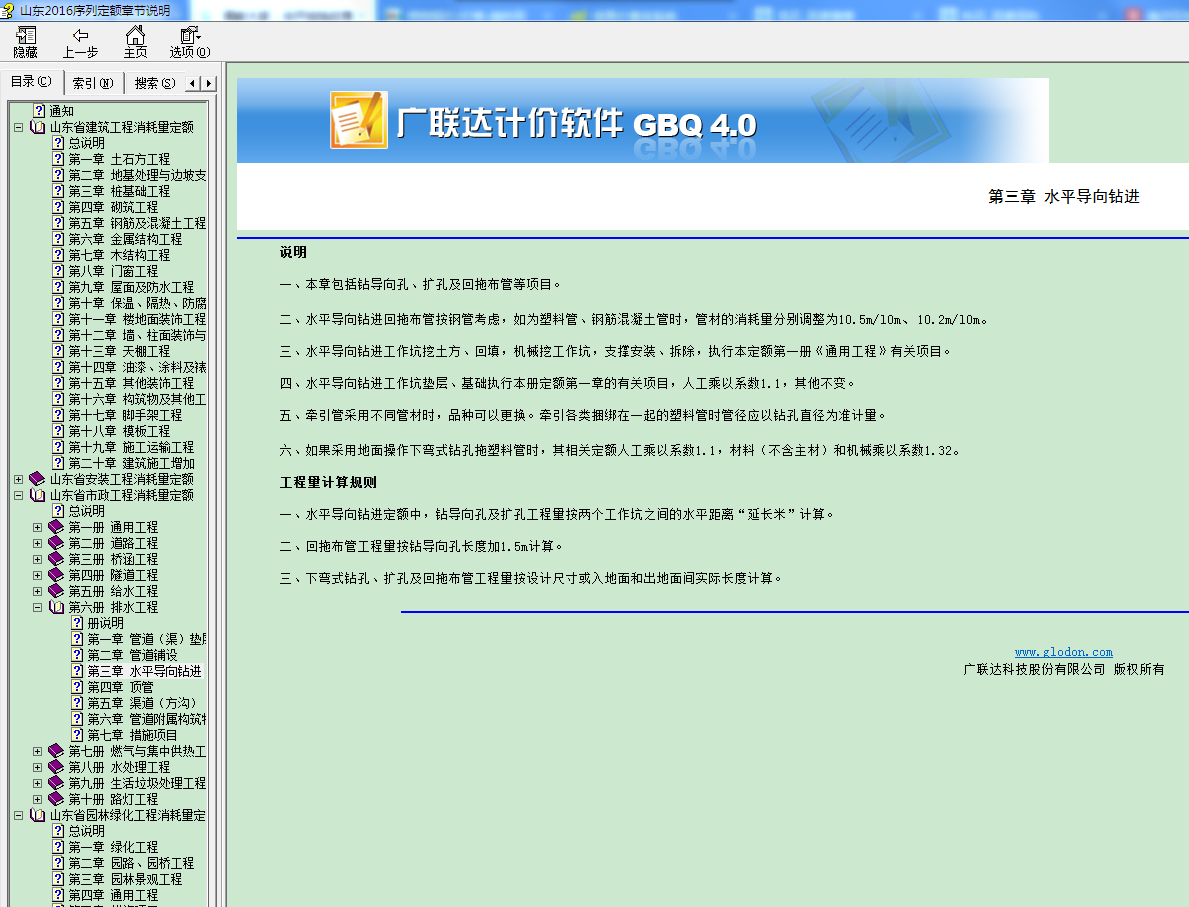This screenshot has height=907, width=1189.
Task: Click the 隐藏 (Hide) toolbar icon
Action: 25,42
